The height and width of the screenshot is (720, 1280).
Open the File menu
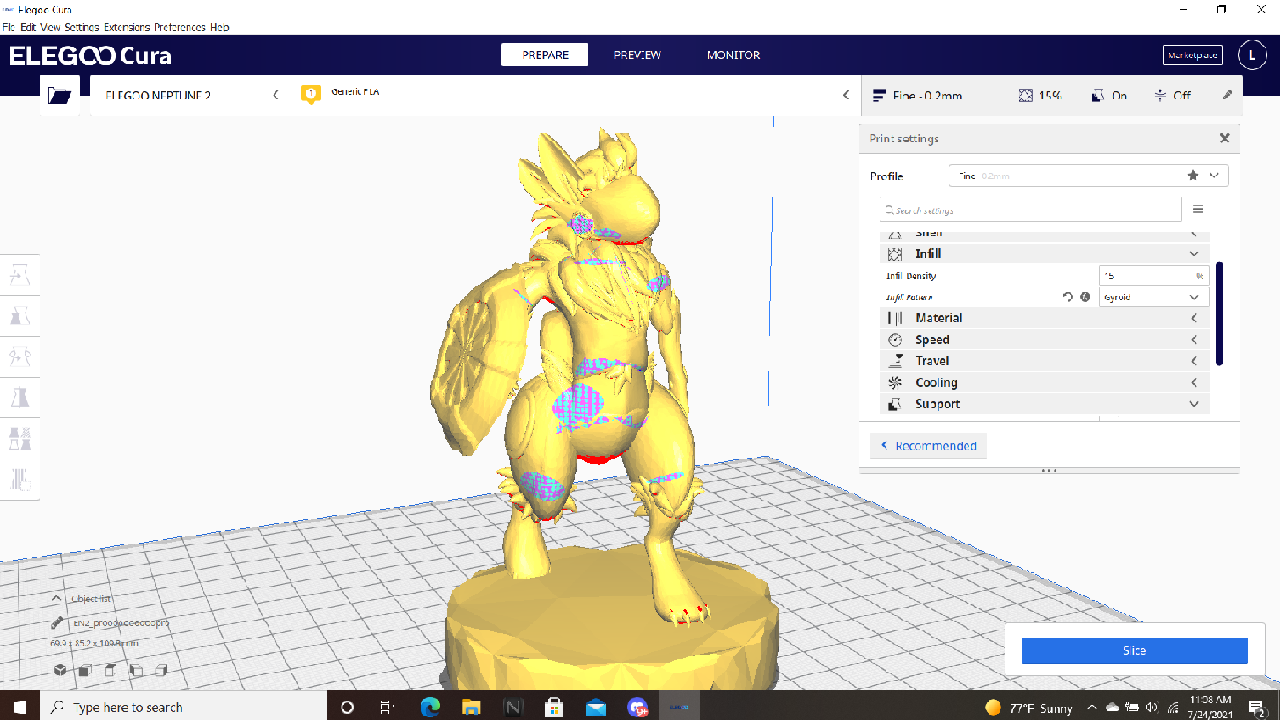pos(9,27)
